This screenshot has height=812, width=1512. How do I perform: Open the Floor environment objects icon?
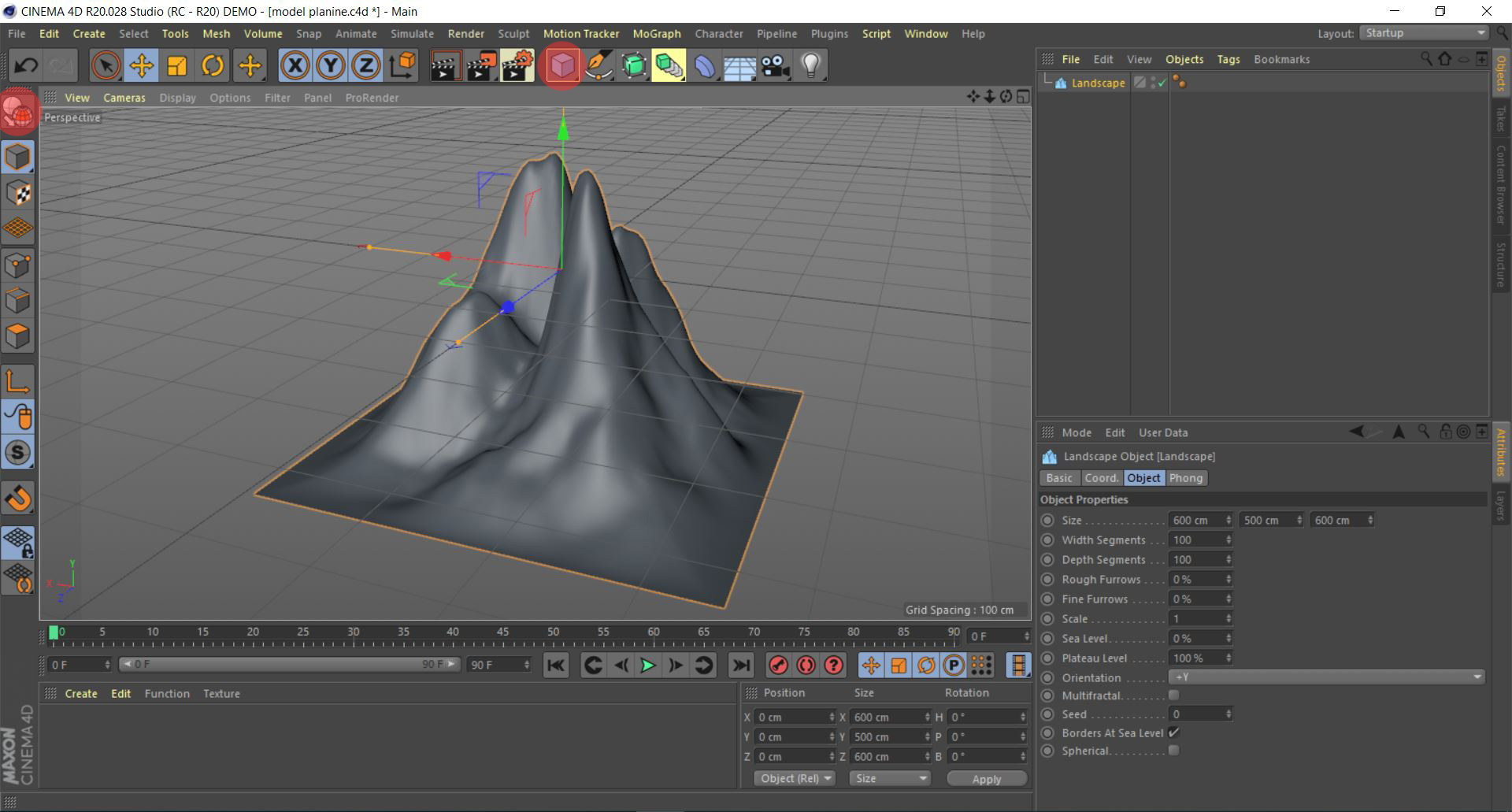click(740, 65)
